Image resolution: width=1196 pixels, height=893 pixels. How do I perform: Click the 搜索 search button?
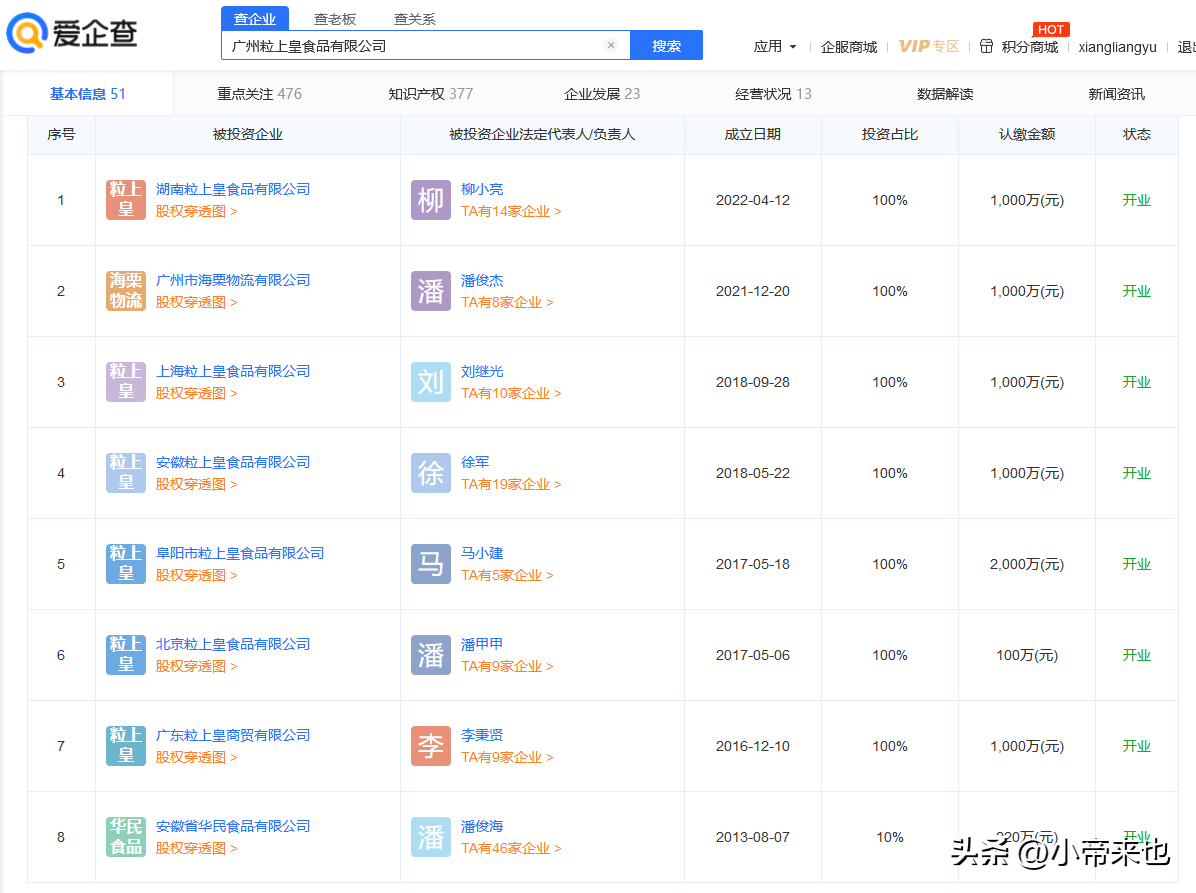666,45
